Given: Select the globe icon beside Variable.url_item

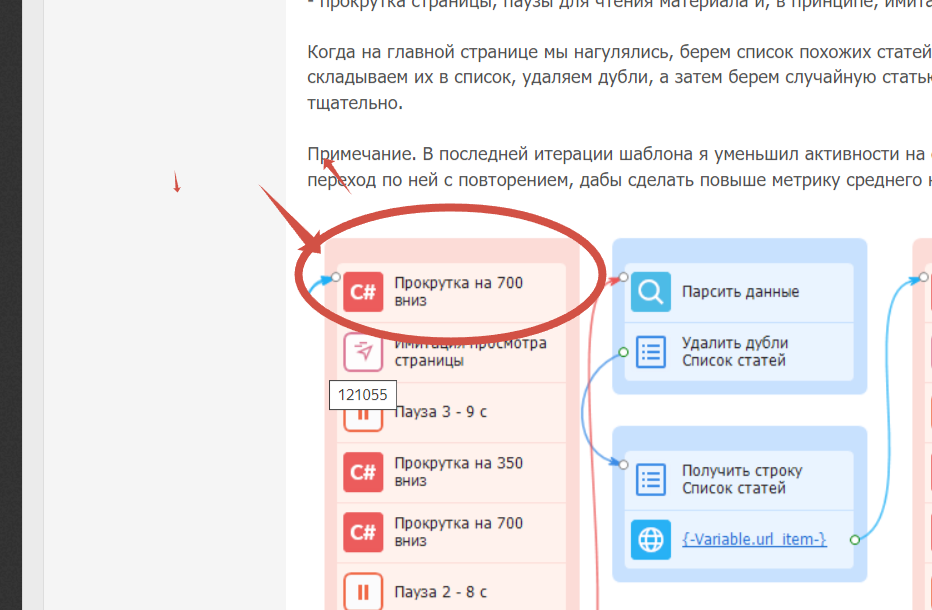Looking at the screenshot, I should click(x=650, y=539).
